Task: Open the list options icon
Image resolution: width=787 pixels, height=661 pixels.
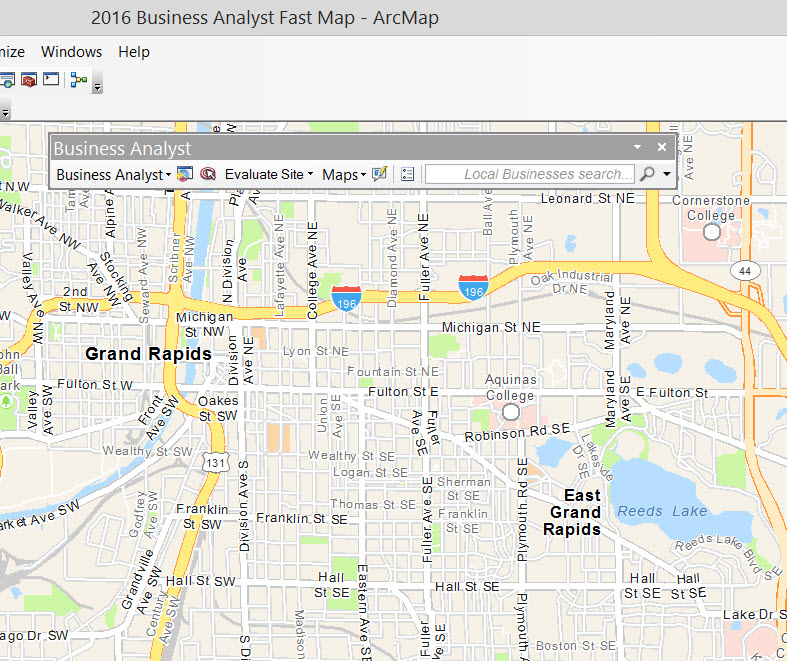Action: click(408, 174)
